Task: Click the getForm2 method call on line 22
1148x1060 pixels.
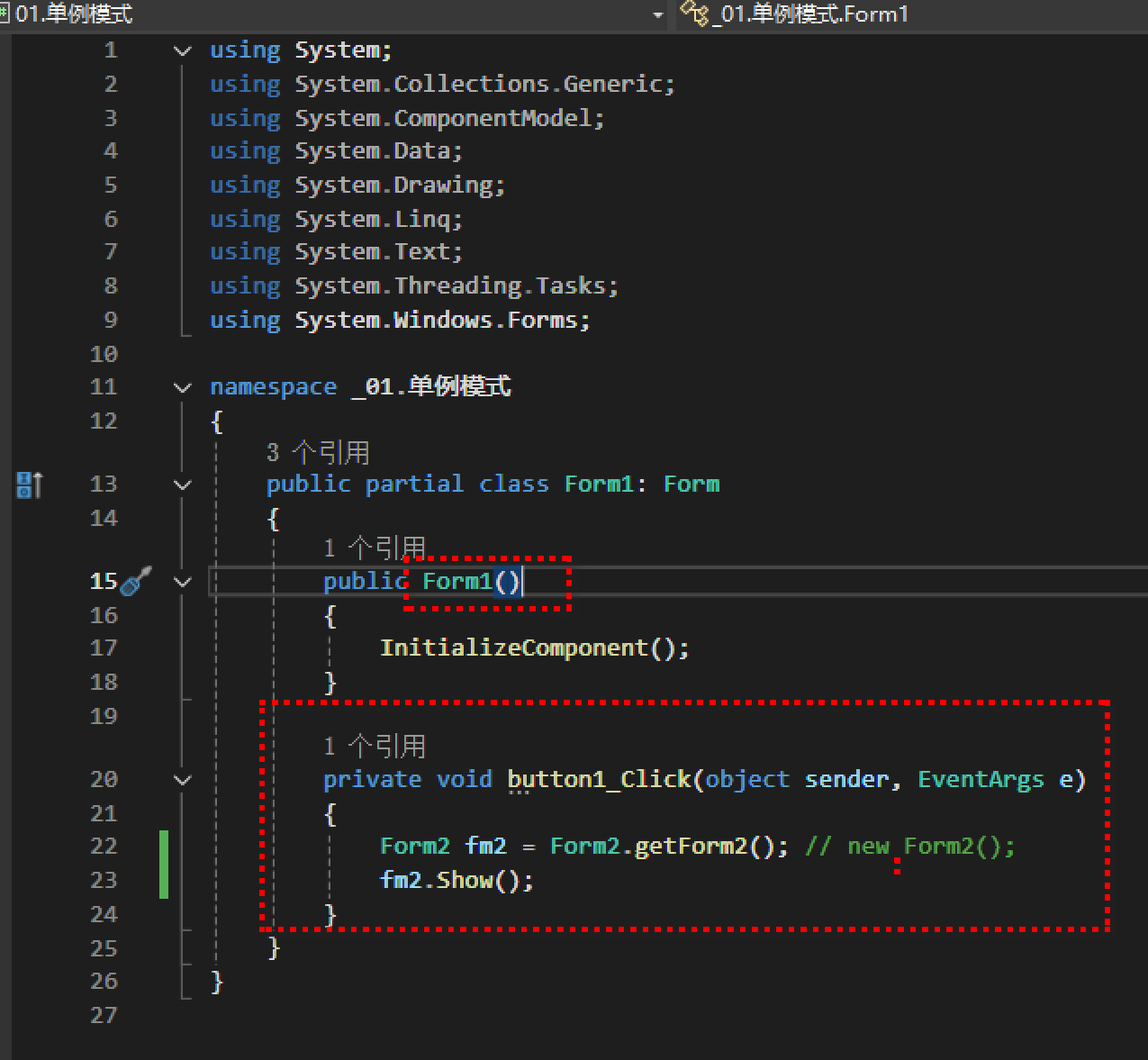Action: point(691,847)
